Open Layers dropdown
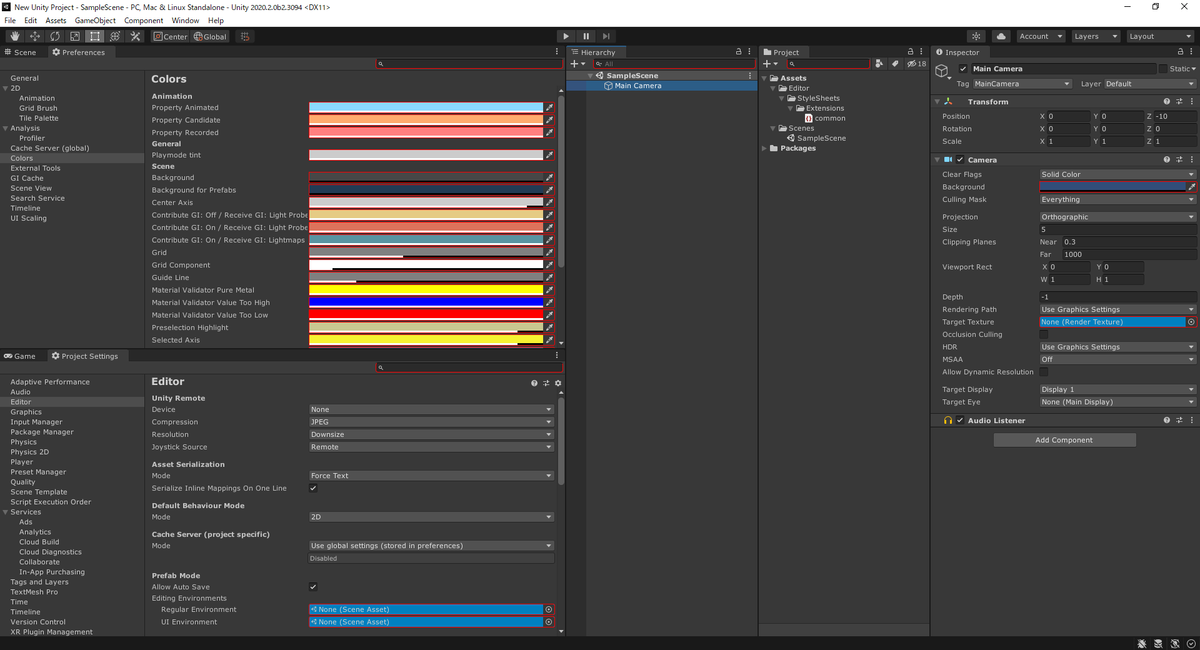Screen dimensions: 1200x650 (x=1094, y=36)
